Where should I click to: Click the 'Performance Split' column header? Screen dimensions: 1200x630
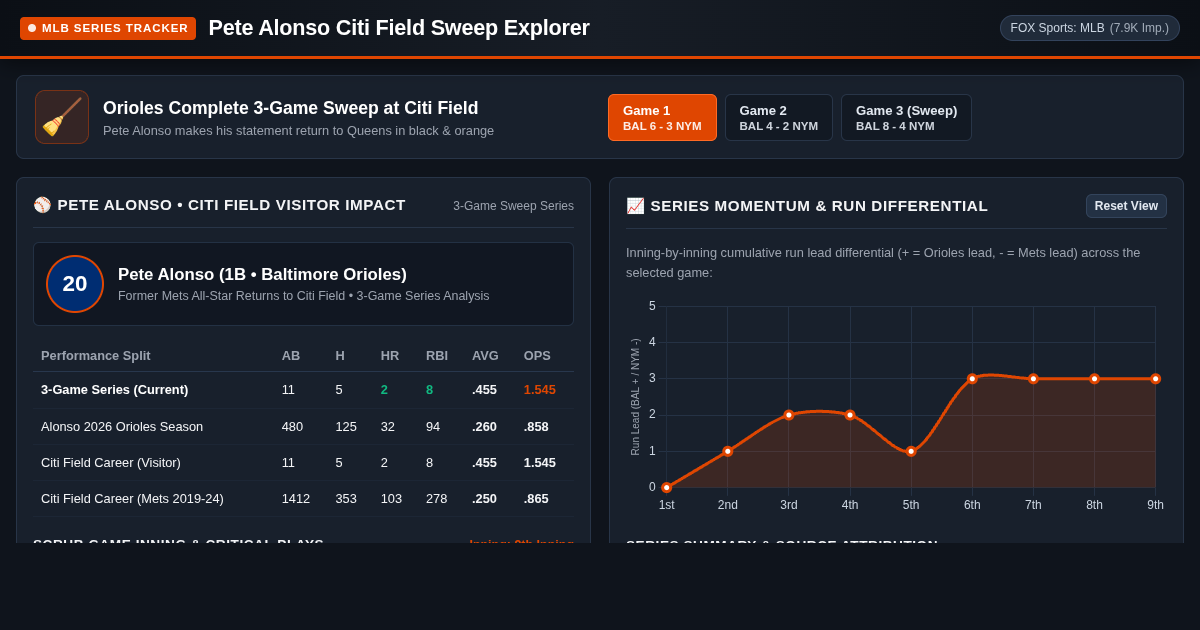(x=96, y=355)
